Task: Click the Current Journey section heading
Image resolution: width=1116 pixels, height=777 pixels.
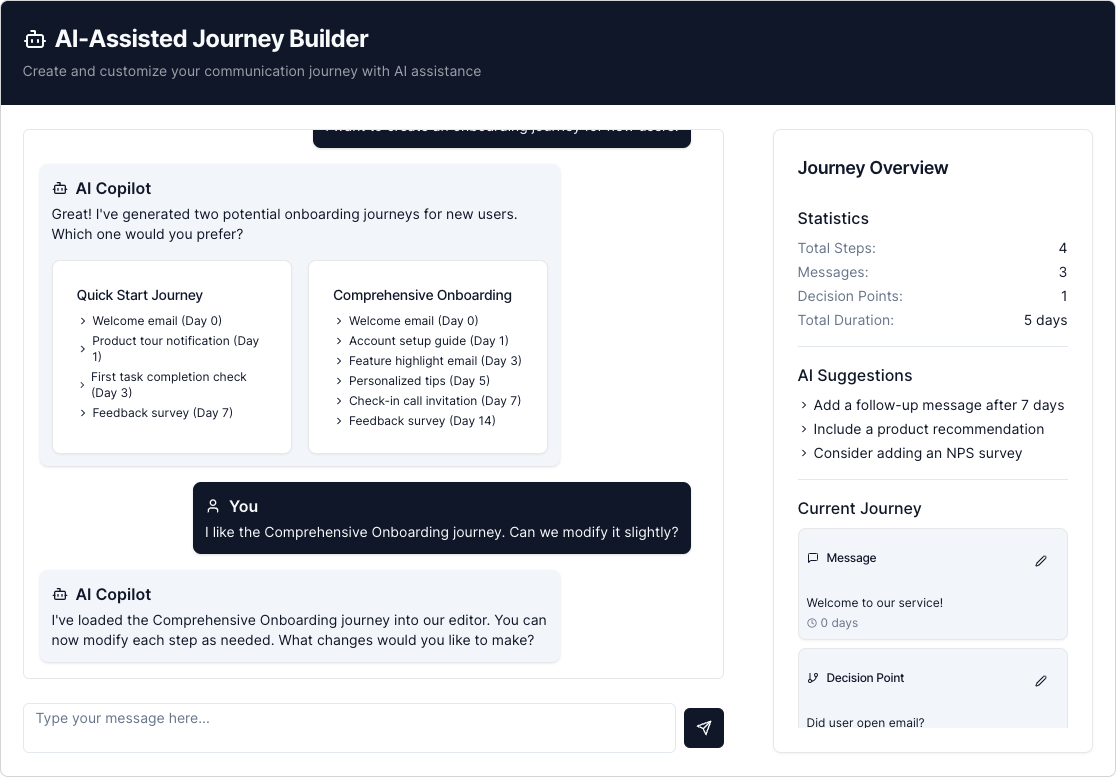Action: (x=859, y=509)
